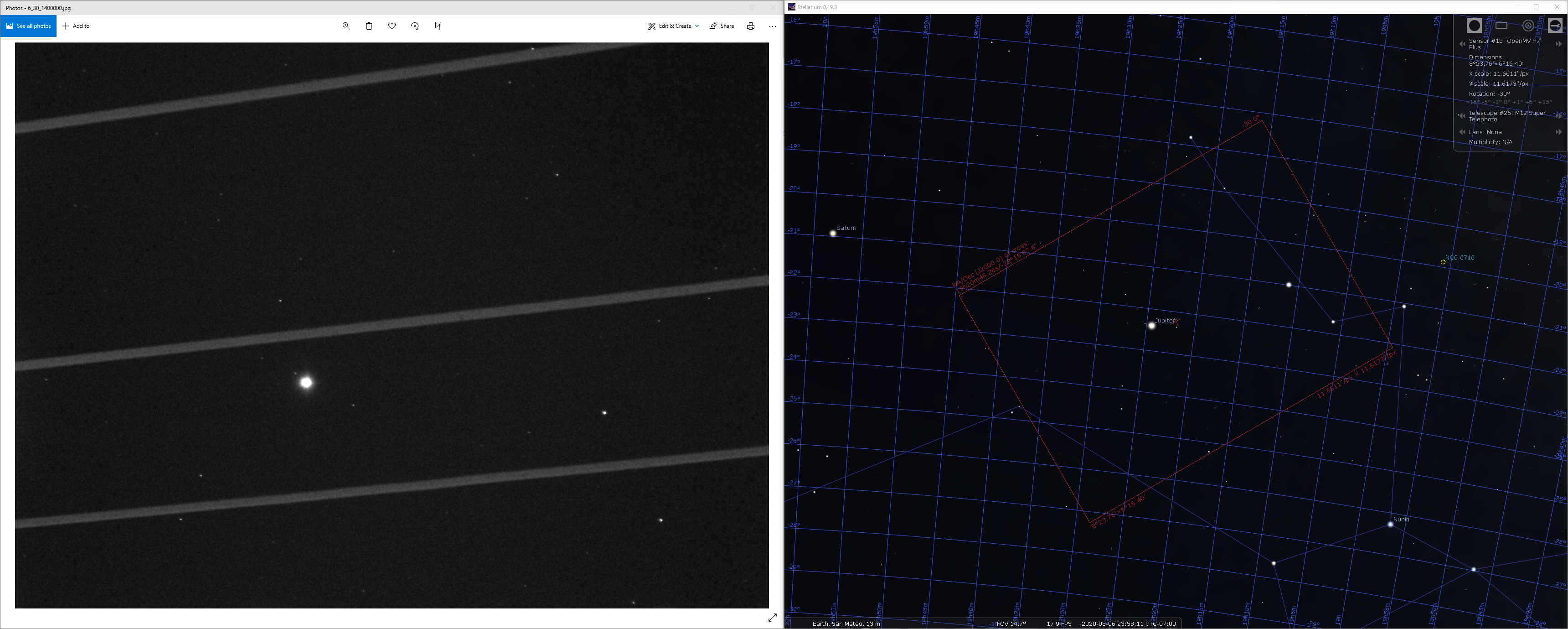The image size is (1568, 629).
Task: Print the photo using the printer icon
Action: click(751, 26)
